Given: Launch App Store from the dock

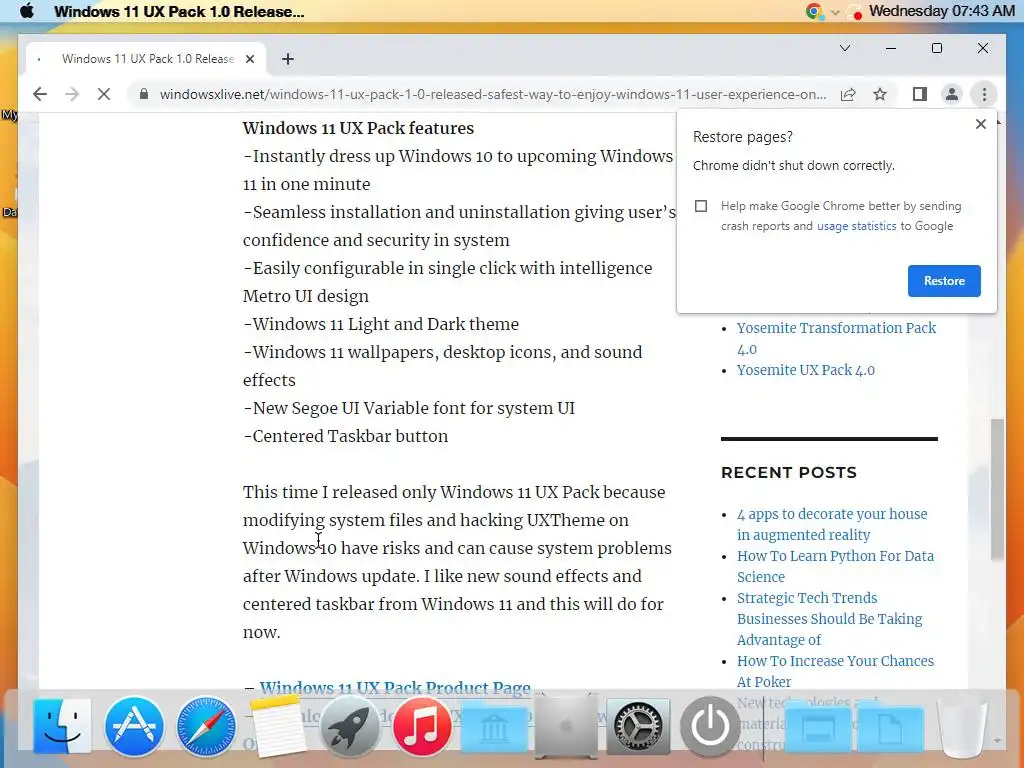Looking at the screenshot, I should point(134,726).
